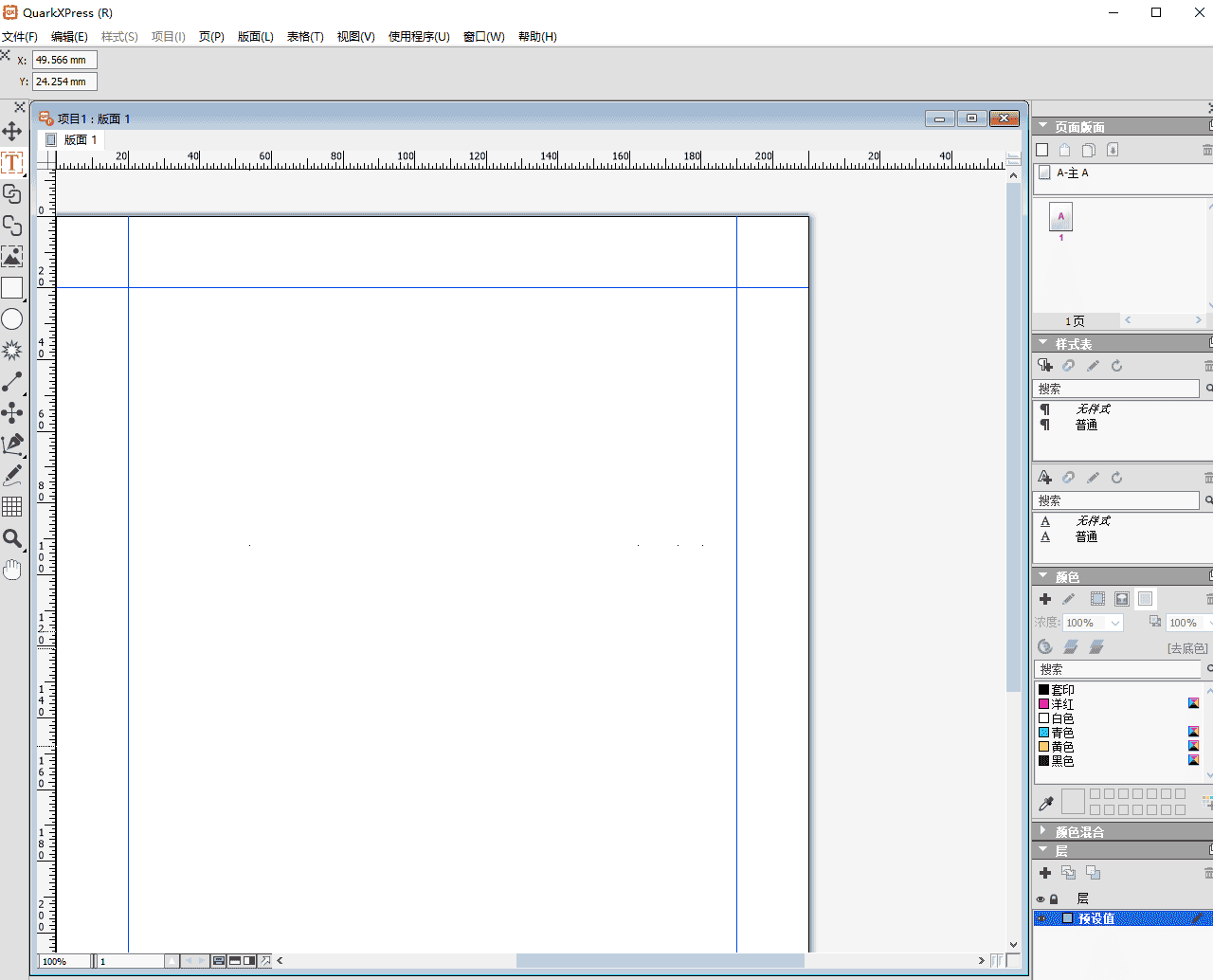Select the Table tool
The height and width of the screenshot is (980, 1213).
[x=12, y=506]
